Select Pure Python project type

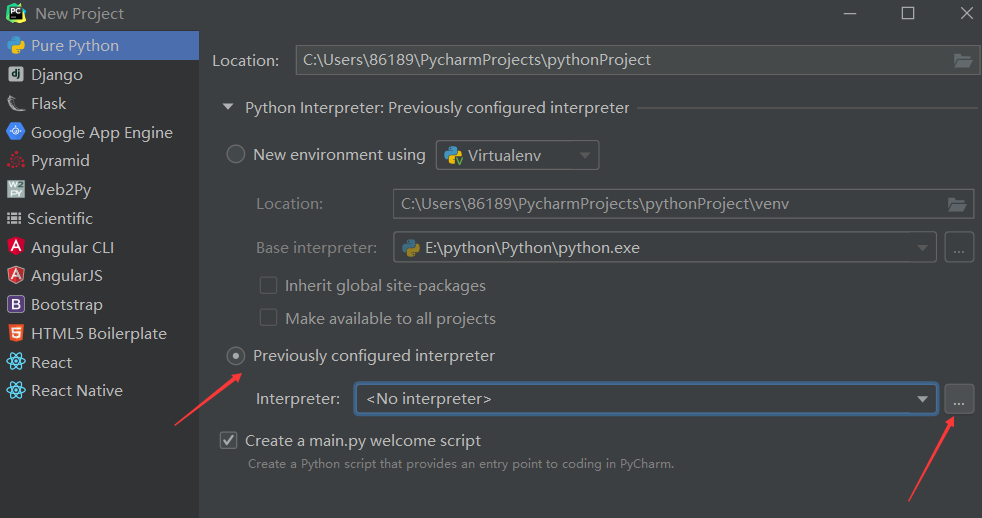click(x=74, y=46)
